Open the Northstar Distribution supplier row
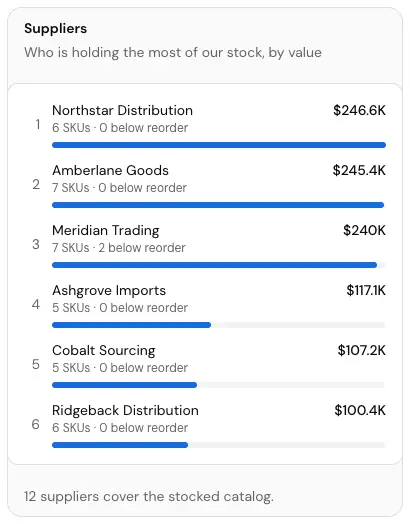 point(205,125)
